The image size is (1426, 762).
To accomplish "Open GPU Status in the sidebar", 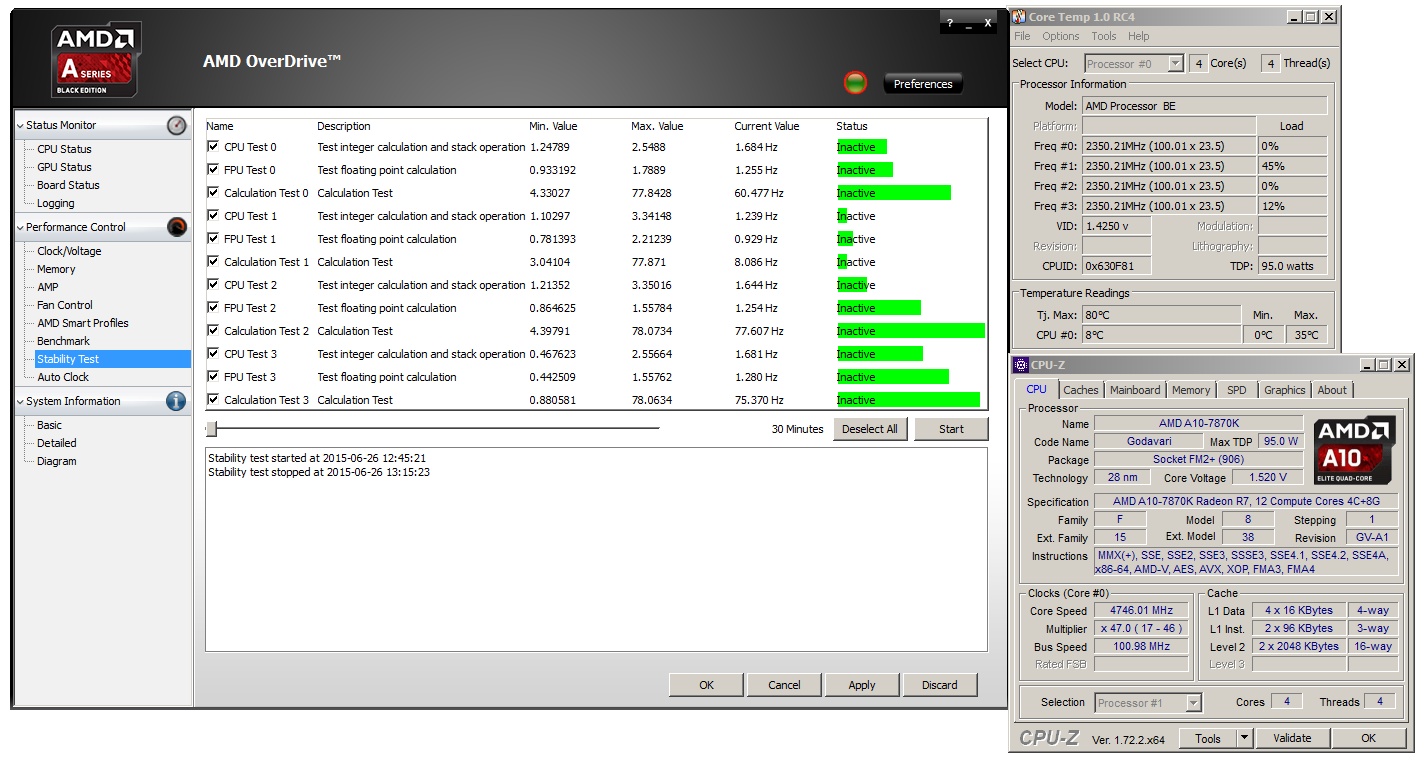I will (x=64, y=167).
